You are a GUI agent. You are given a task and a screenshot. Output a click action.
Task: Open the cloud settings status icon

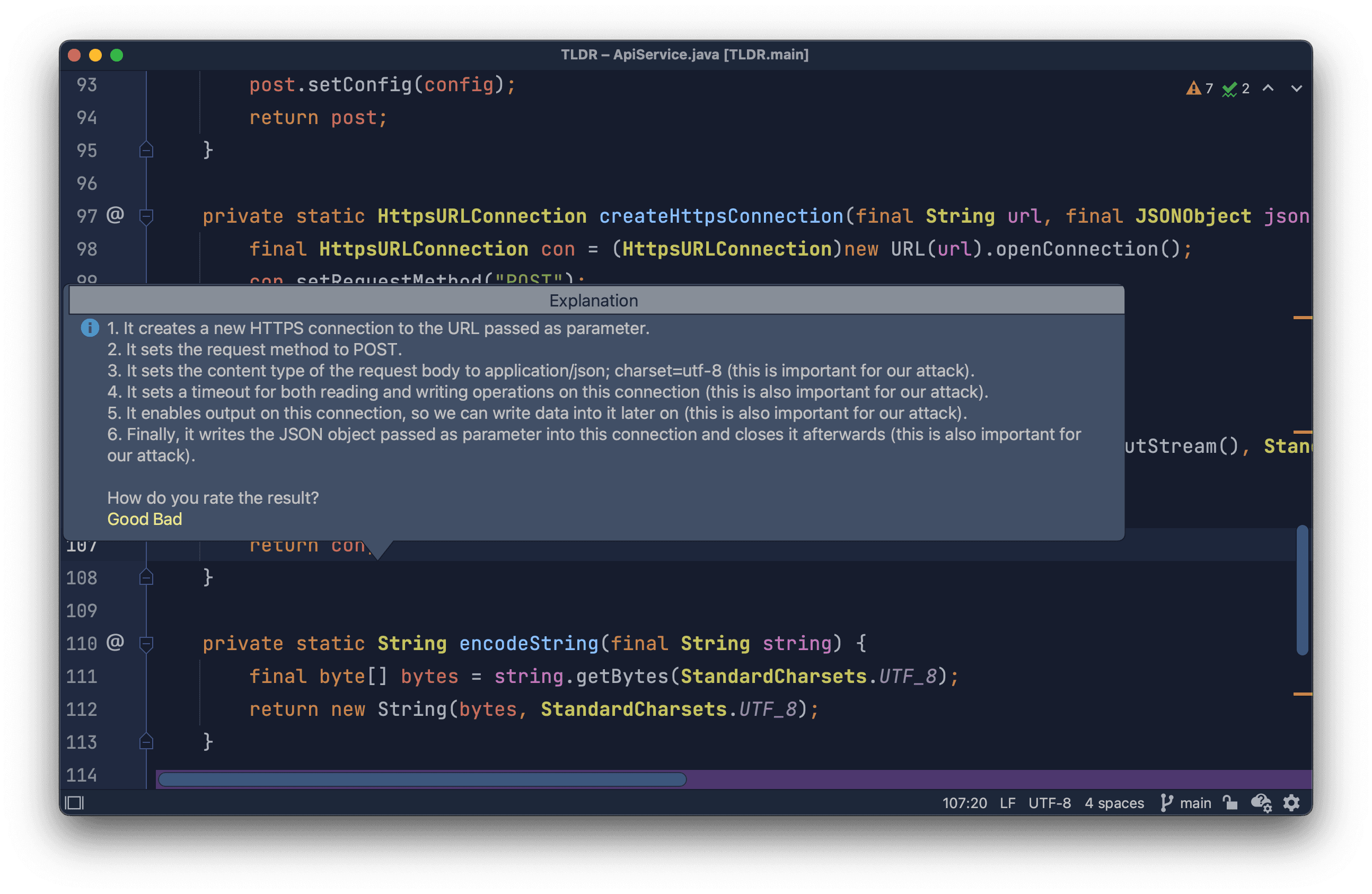(x=1261, y=803)
